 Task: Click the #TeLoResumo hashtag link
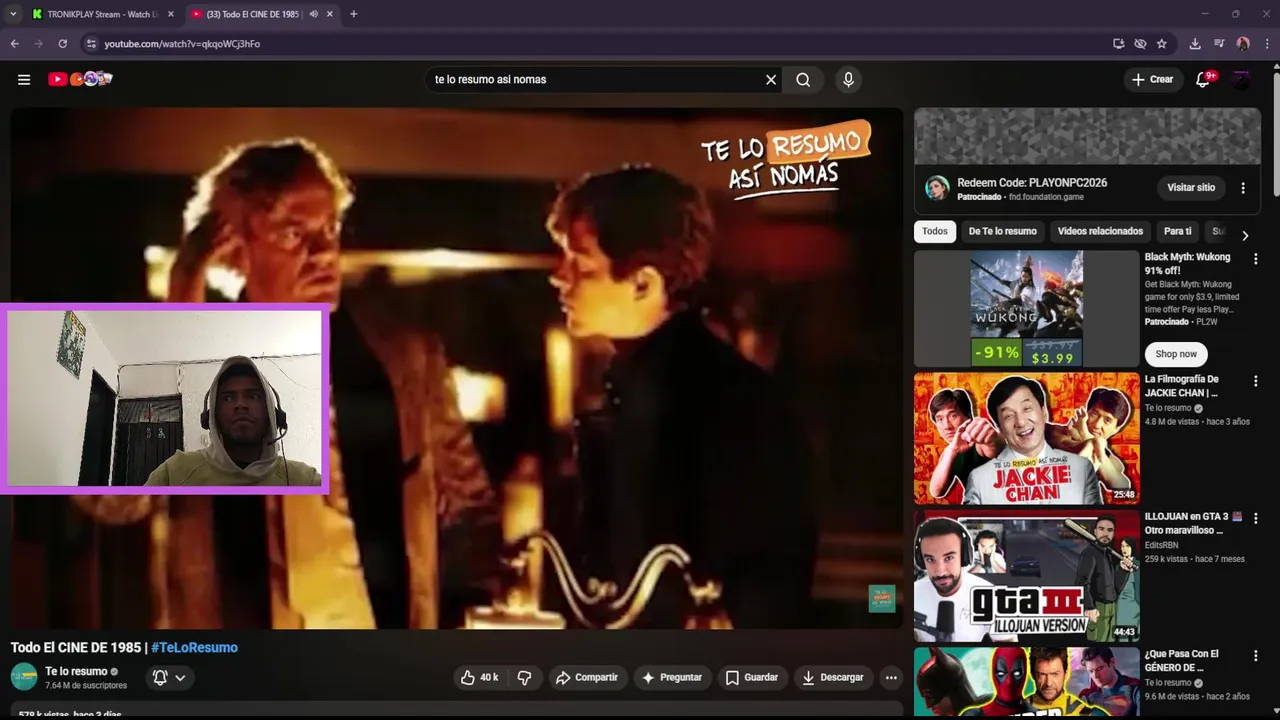coord(194,647)
